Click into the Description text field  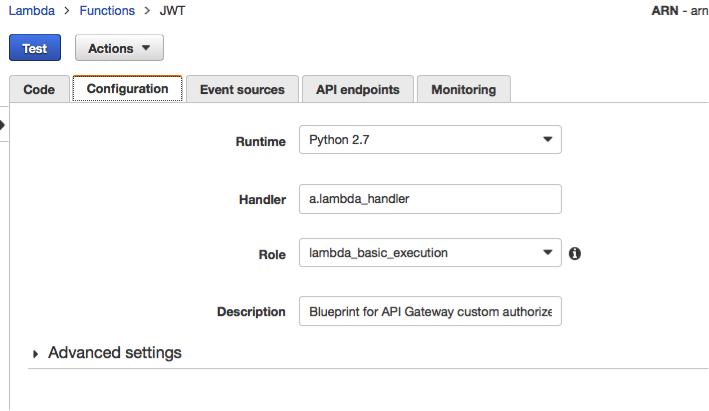click(430, 311)
